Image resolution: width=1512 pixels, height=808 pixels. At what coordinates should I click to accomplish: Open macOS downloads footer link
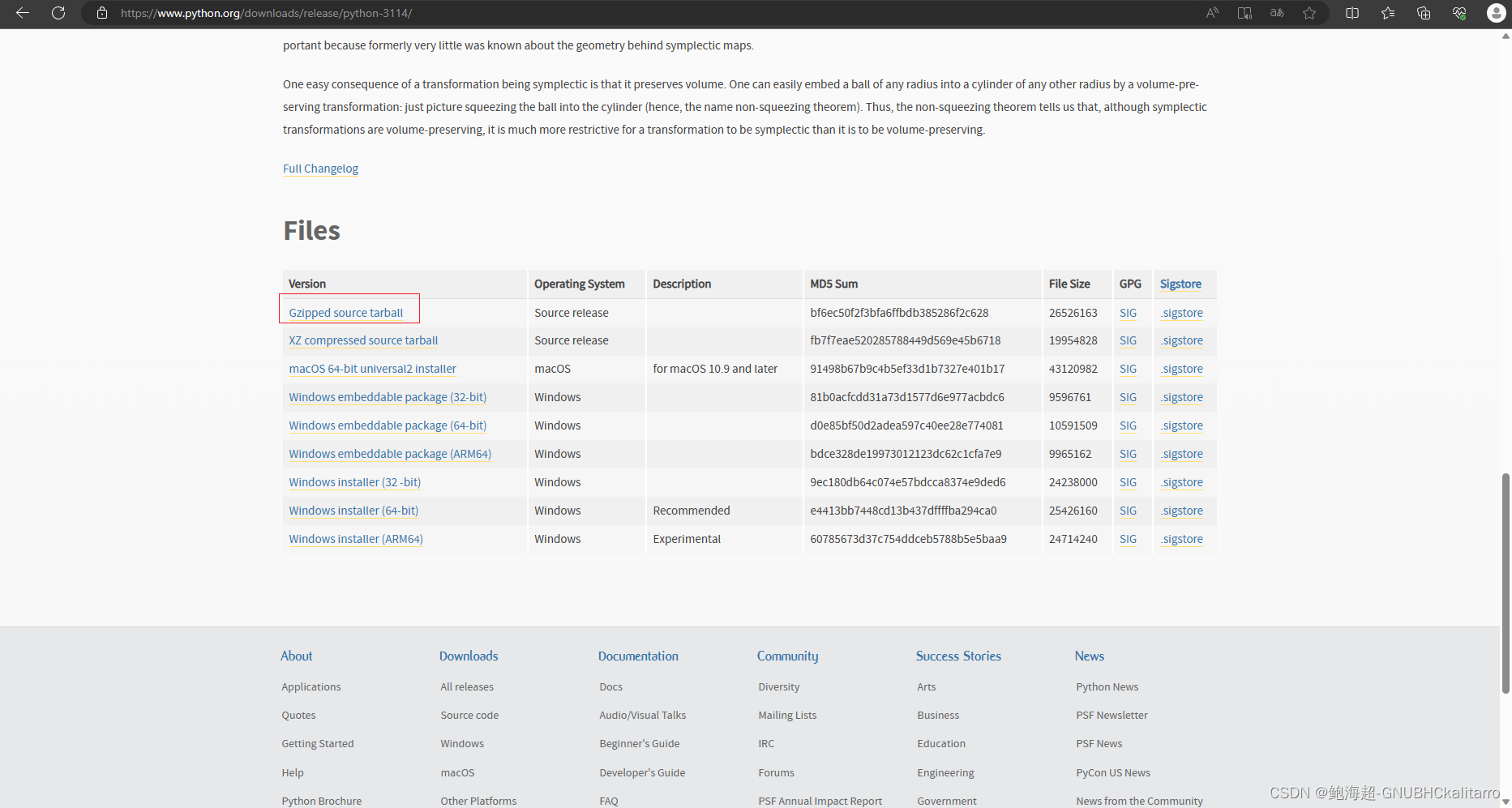457,772
